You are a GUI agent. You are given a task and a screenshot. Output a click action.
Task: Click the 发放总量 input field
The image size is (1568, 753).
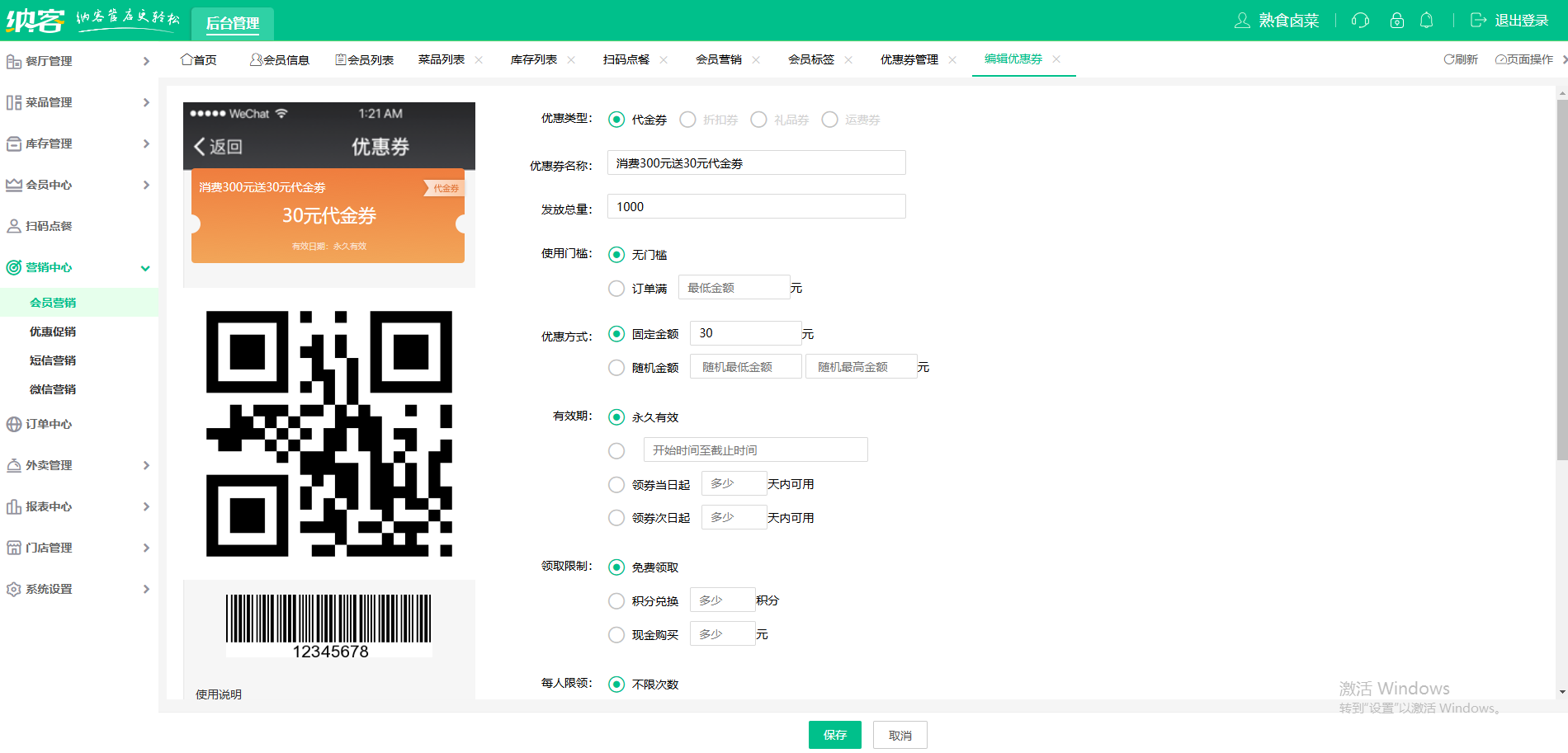pyautogui.click(x=757, y=206)
